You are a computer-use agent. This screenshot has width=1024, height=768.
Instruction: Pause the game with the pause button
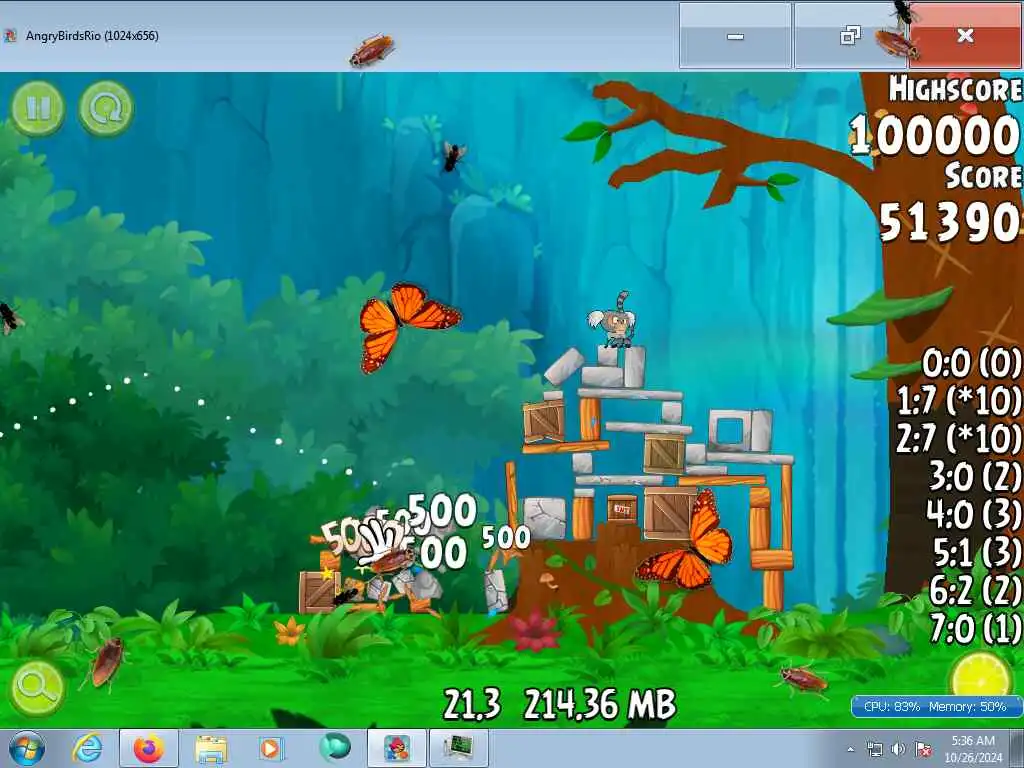[37, 108]
